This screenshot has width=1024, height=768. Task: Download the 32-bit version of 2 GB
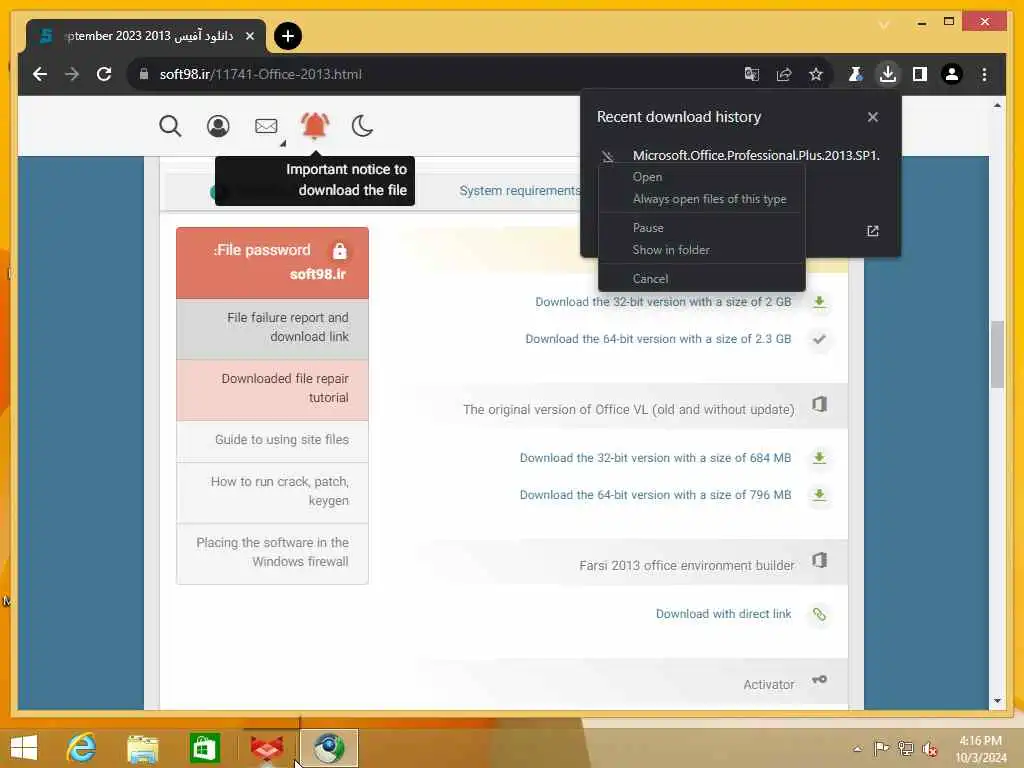point(663,302)
